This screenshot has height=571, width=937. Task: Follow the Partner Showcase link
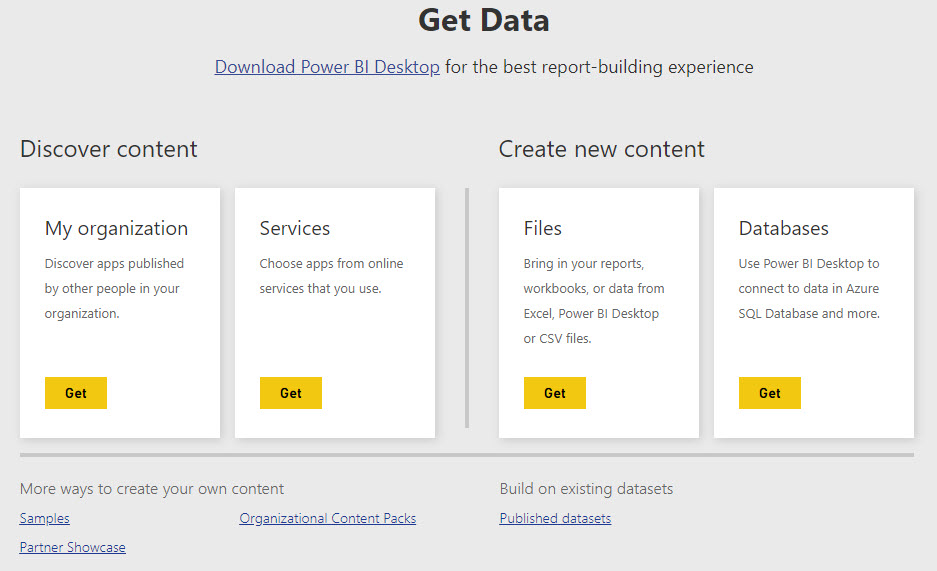tap(72, 547)
